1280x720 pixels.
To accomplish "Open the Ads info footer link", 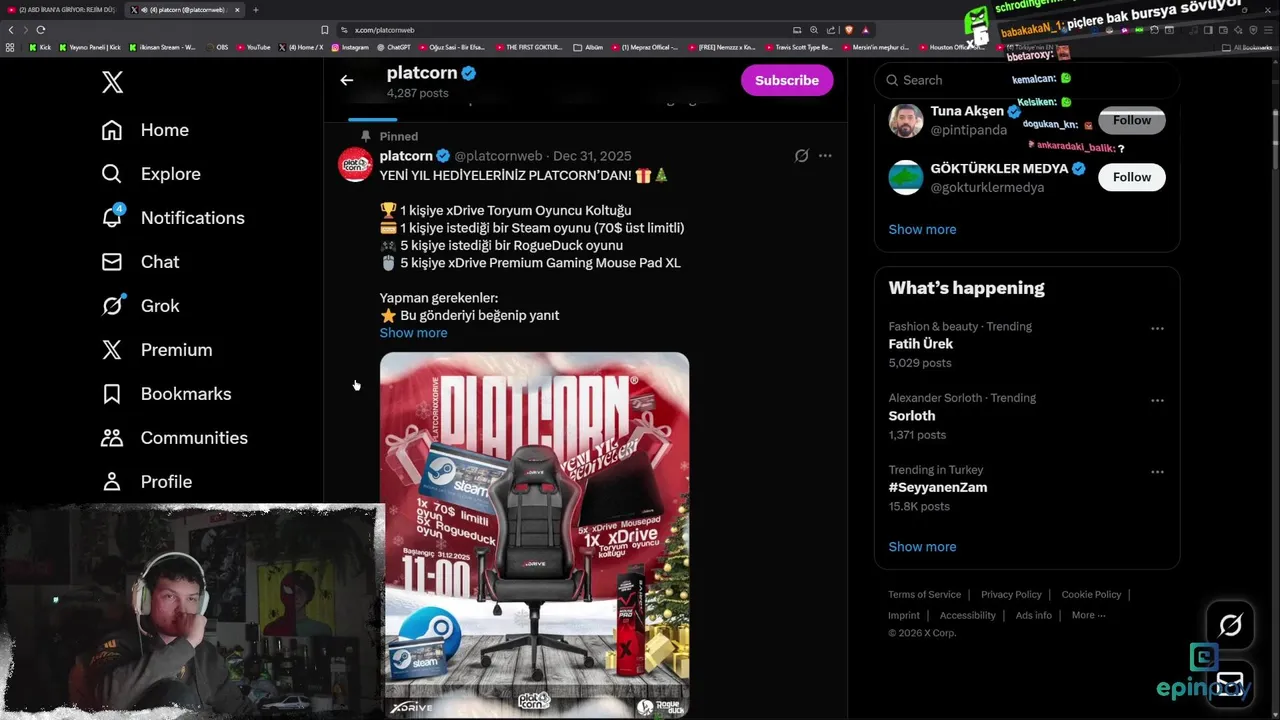I will tap(1033, 615).
